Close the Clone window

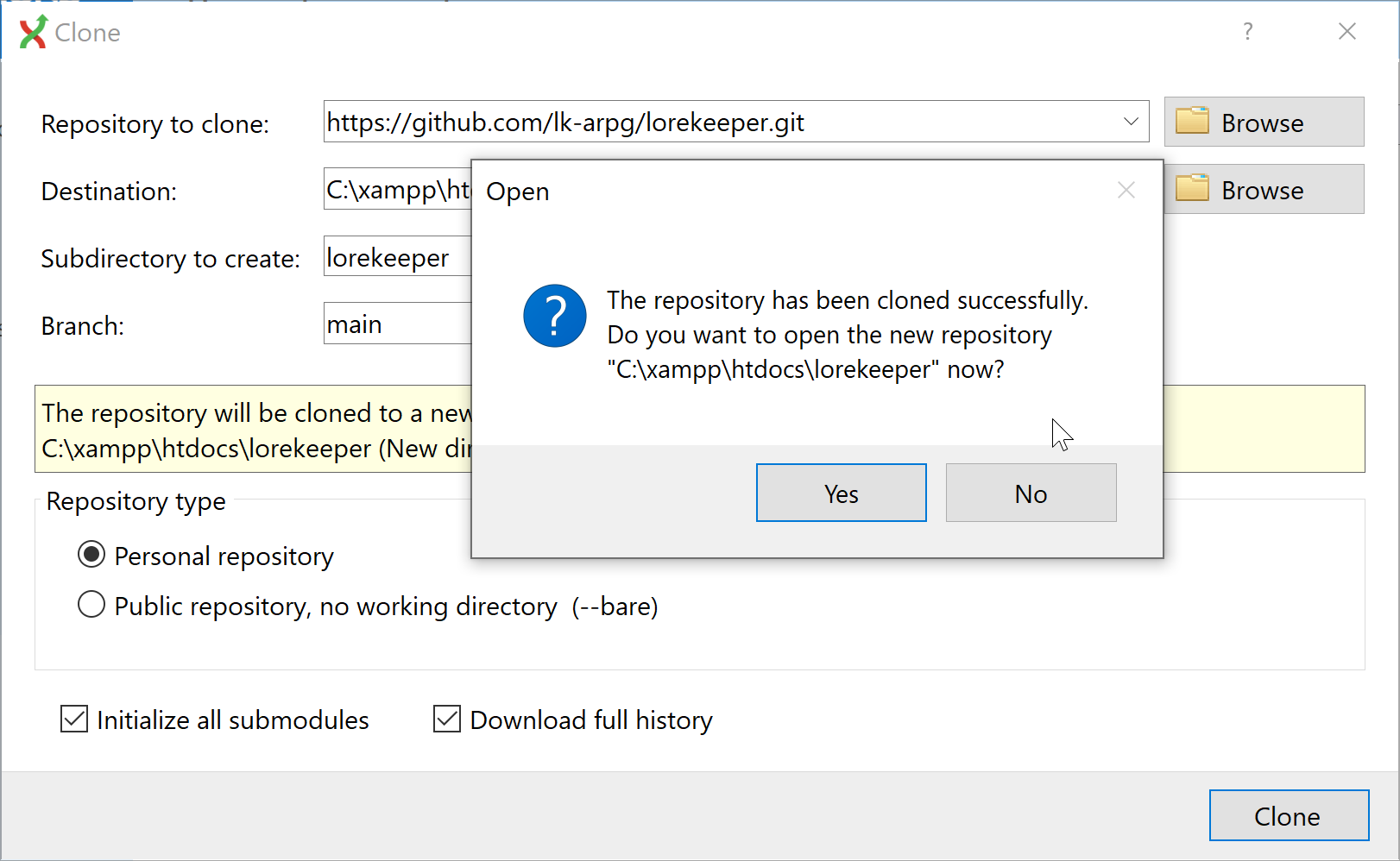pyautogui.click(x=1346, y=32)
